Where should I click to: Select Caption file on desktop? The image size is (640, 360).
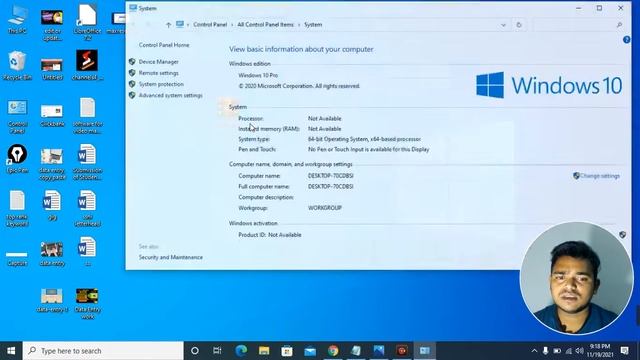tap(17, 258)
